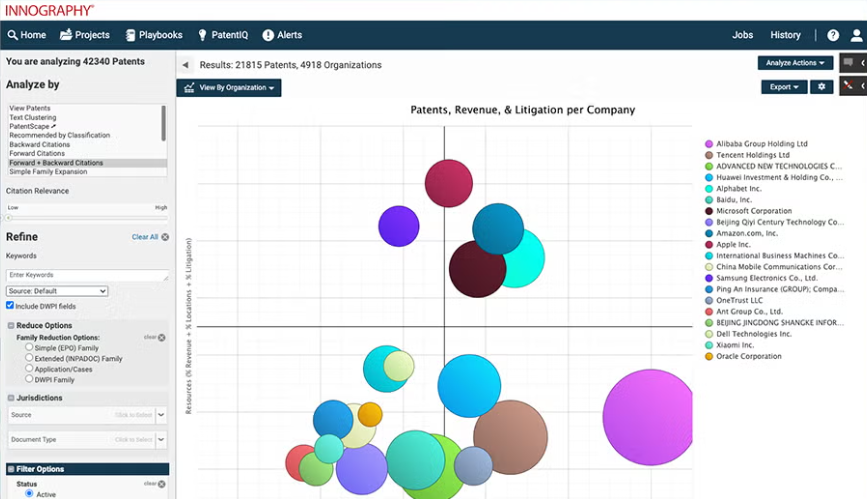Select Forward Citations option
Viewport: 867px width, 499px height.
[x=37, y=153]
